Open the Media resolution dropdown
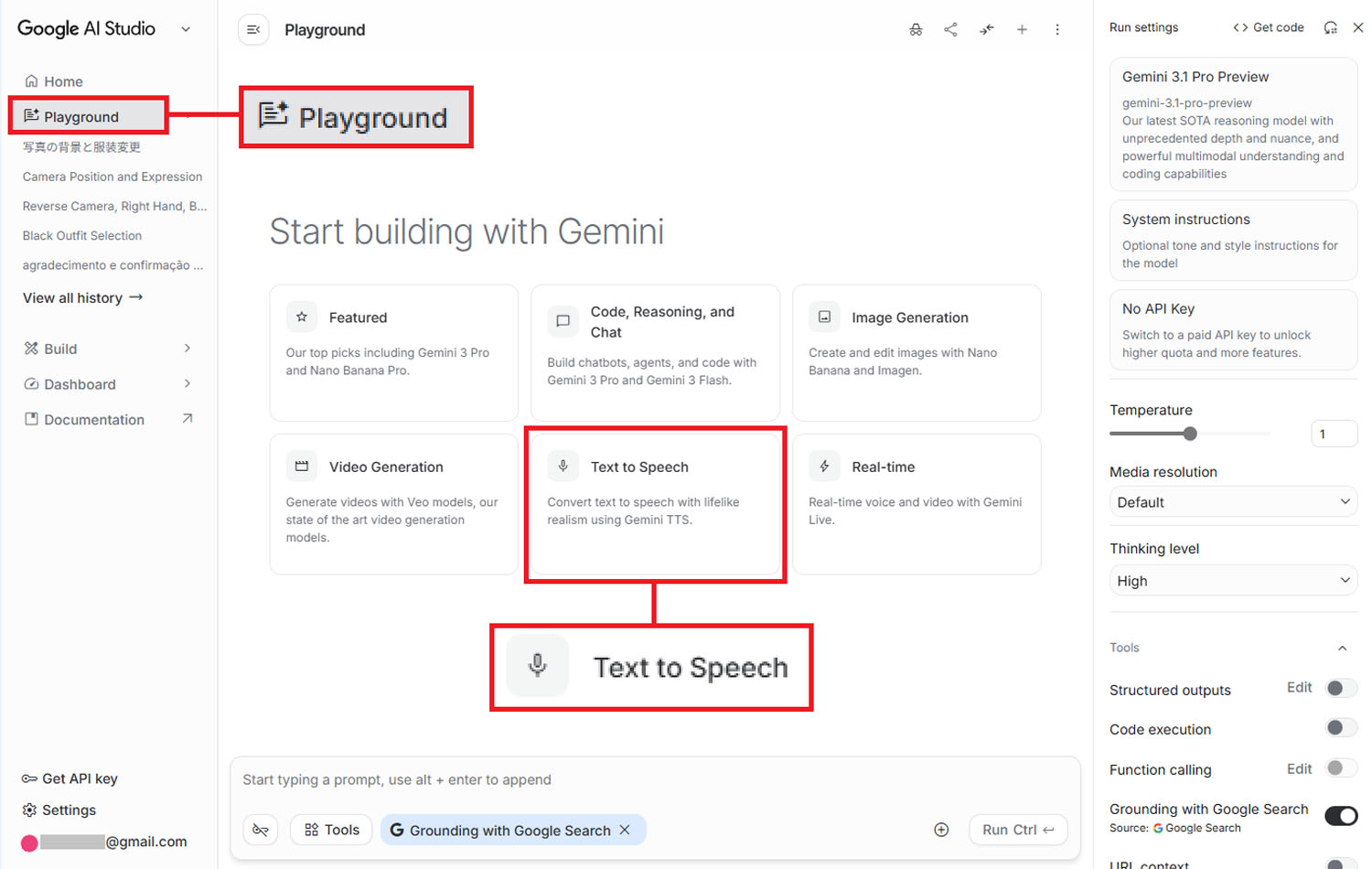1372x869 pixels. [1233, 501]
